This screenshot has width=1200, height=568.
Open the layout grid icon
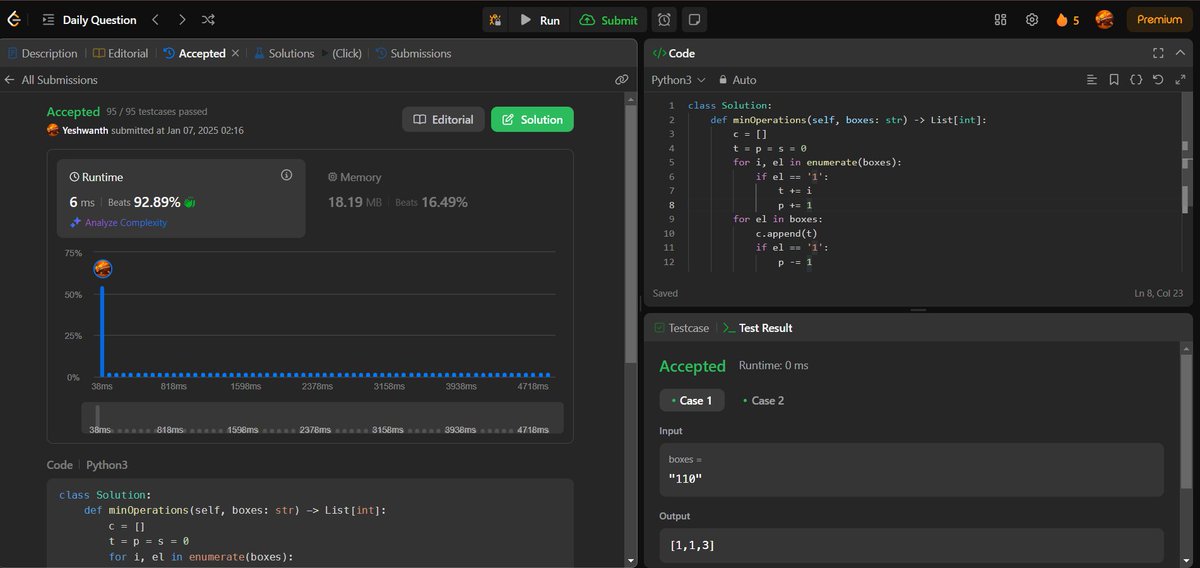1000,19
